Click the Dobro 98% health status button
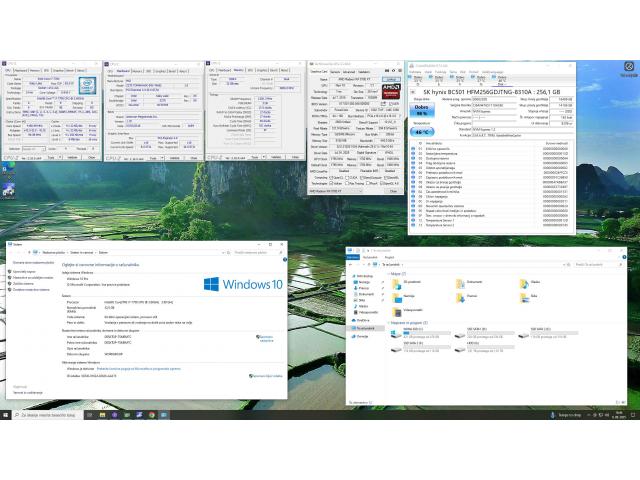The image size is (640, 480). pos(422,110)
